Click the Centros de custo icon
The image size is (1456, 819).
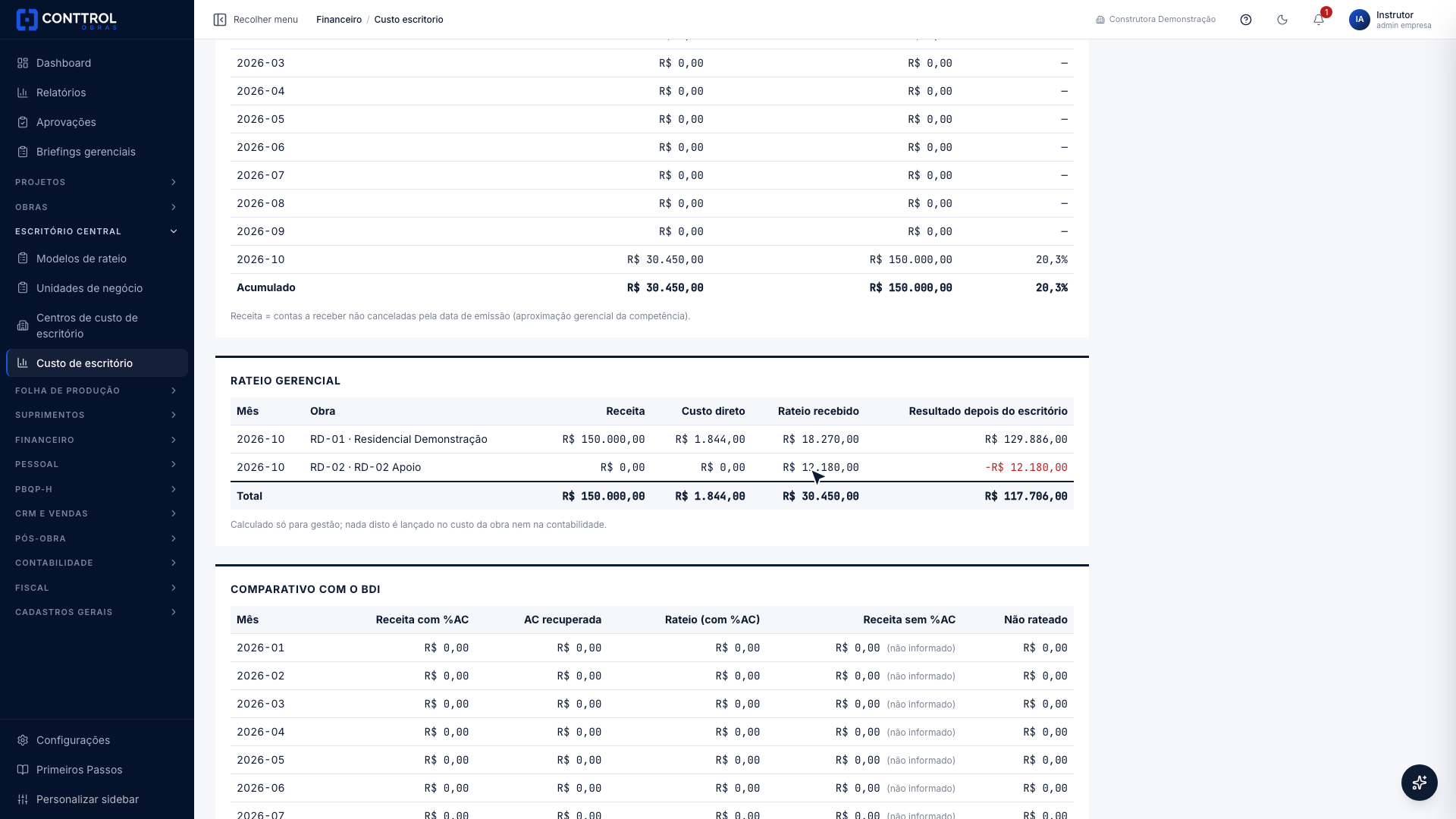[x=23, y=325]
